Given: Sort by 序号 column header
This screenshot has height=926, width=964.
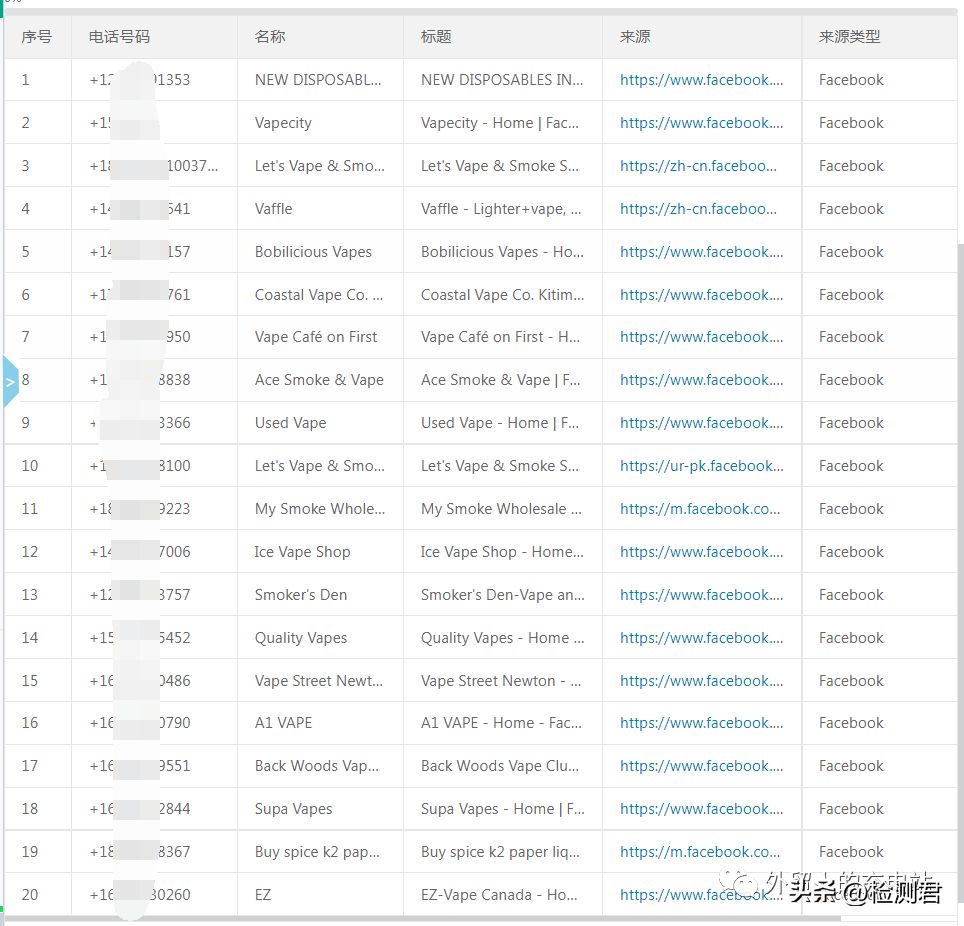Looking at the screenshot, I should (x=36, y=37).
